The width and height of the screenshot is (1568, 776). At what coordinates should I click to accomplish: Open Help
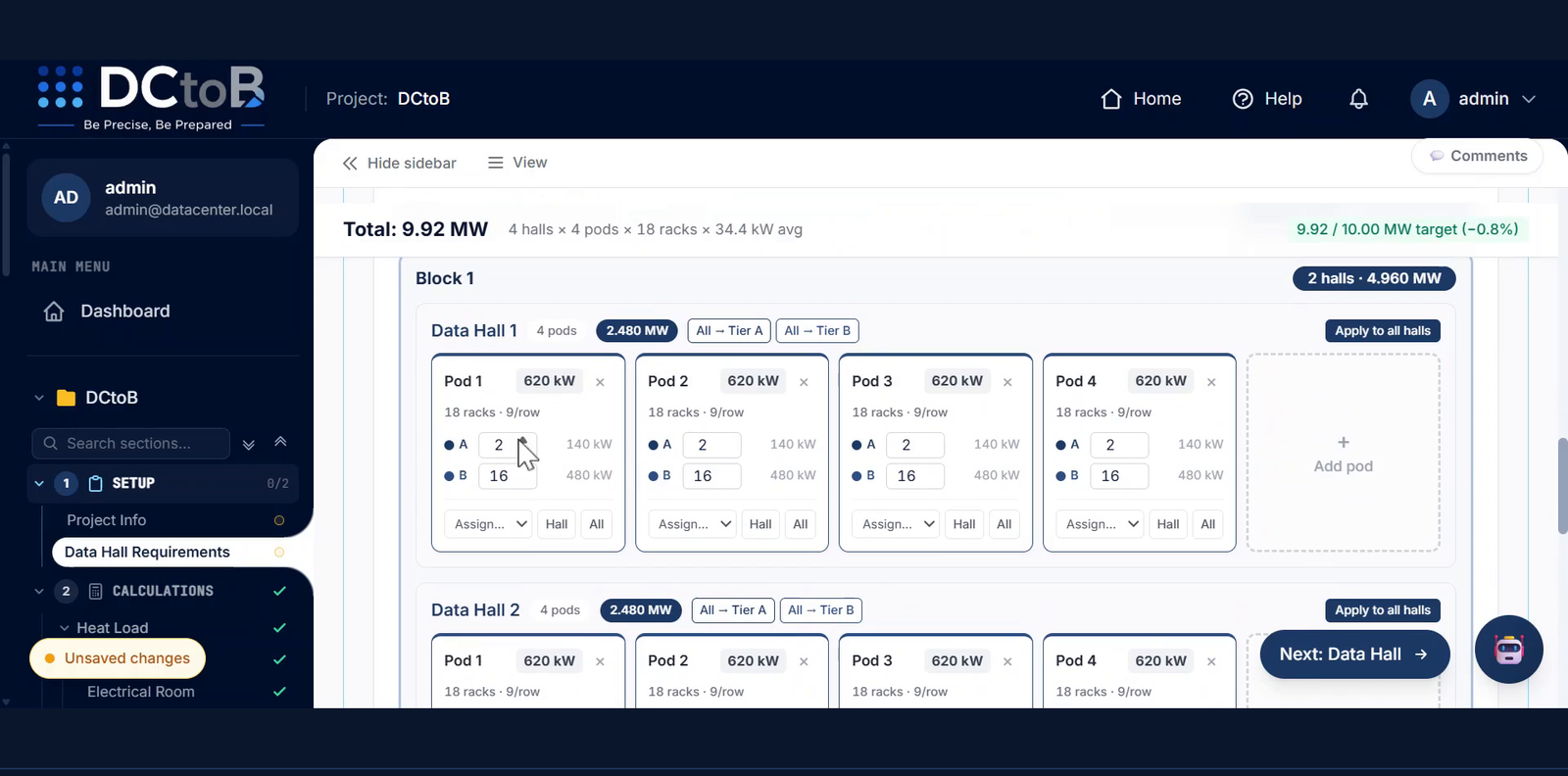pos(1267,99)
